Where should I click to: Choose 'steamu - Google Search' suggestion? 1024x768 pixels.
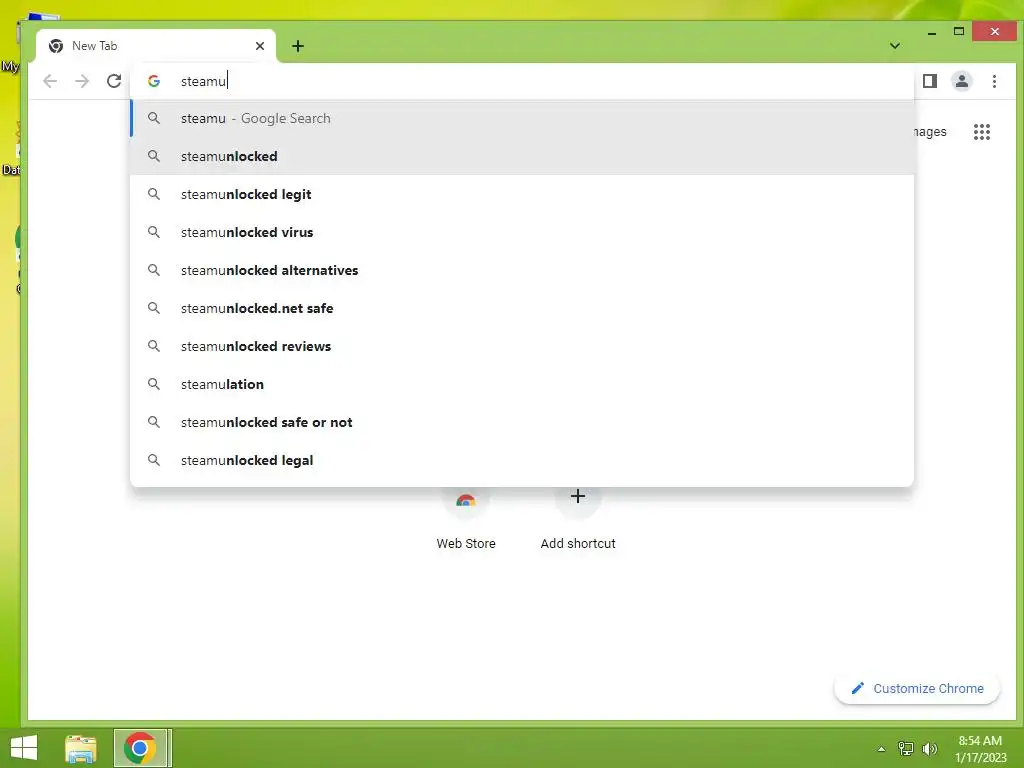(522, 118)
